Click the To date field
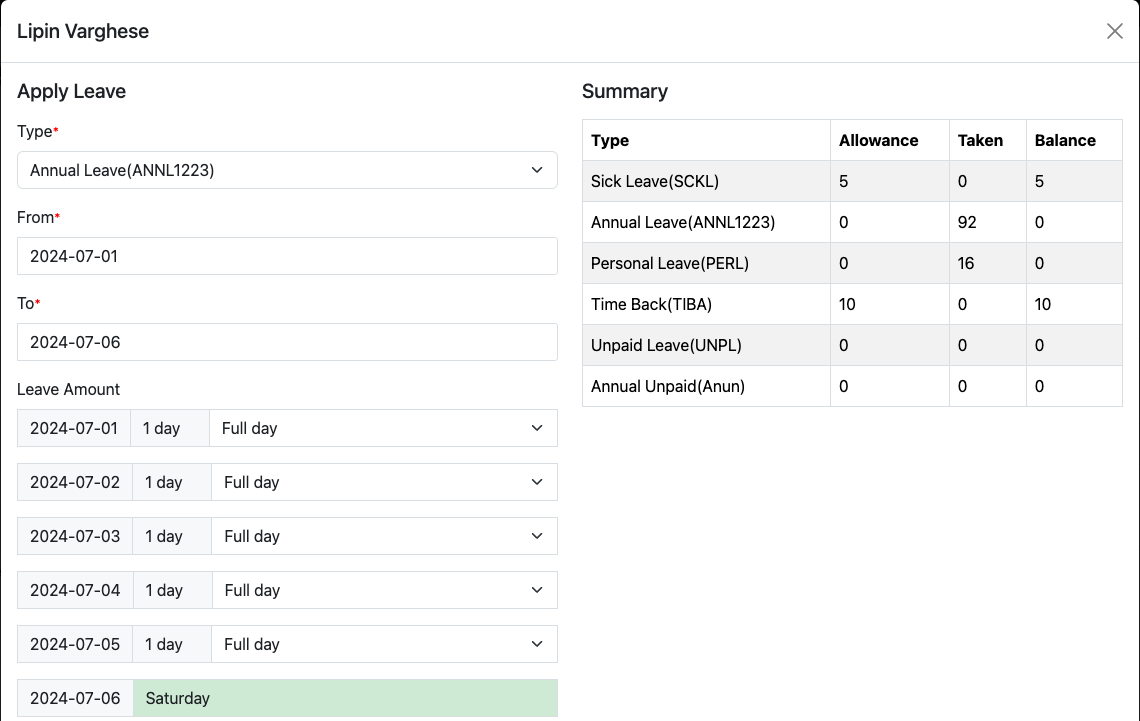Viewport: 1140px width, 721px height. pyautogui.click(x=287, y=342)
